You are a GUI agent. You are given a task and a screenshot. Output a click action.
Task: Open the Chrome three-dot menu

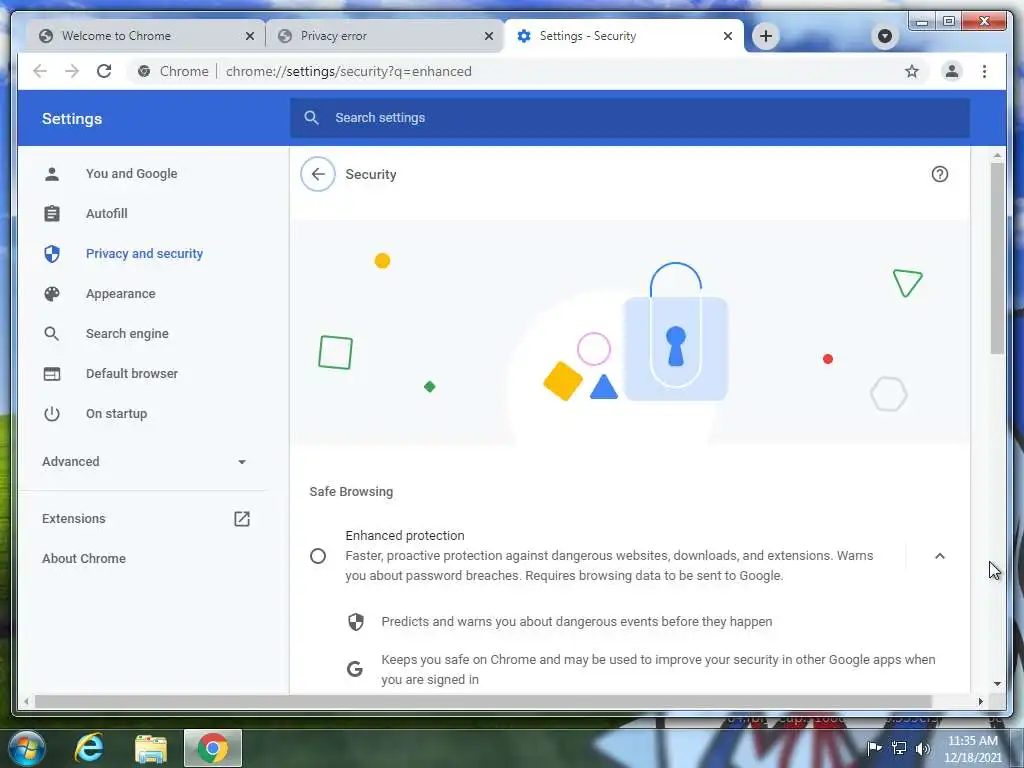point(984,71)
